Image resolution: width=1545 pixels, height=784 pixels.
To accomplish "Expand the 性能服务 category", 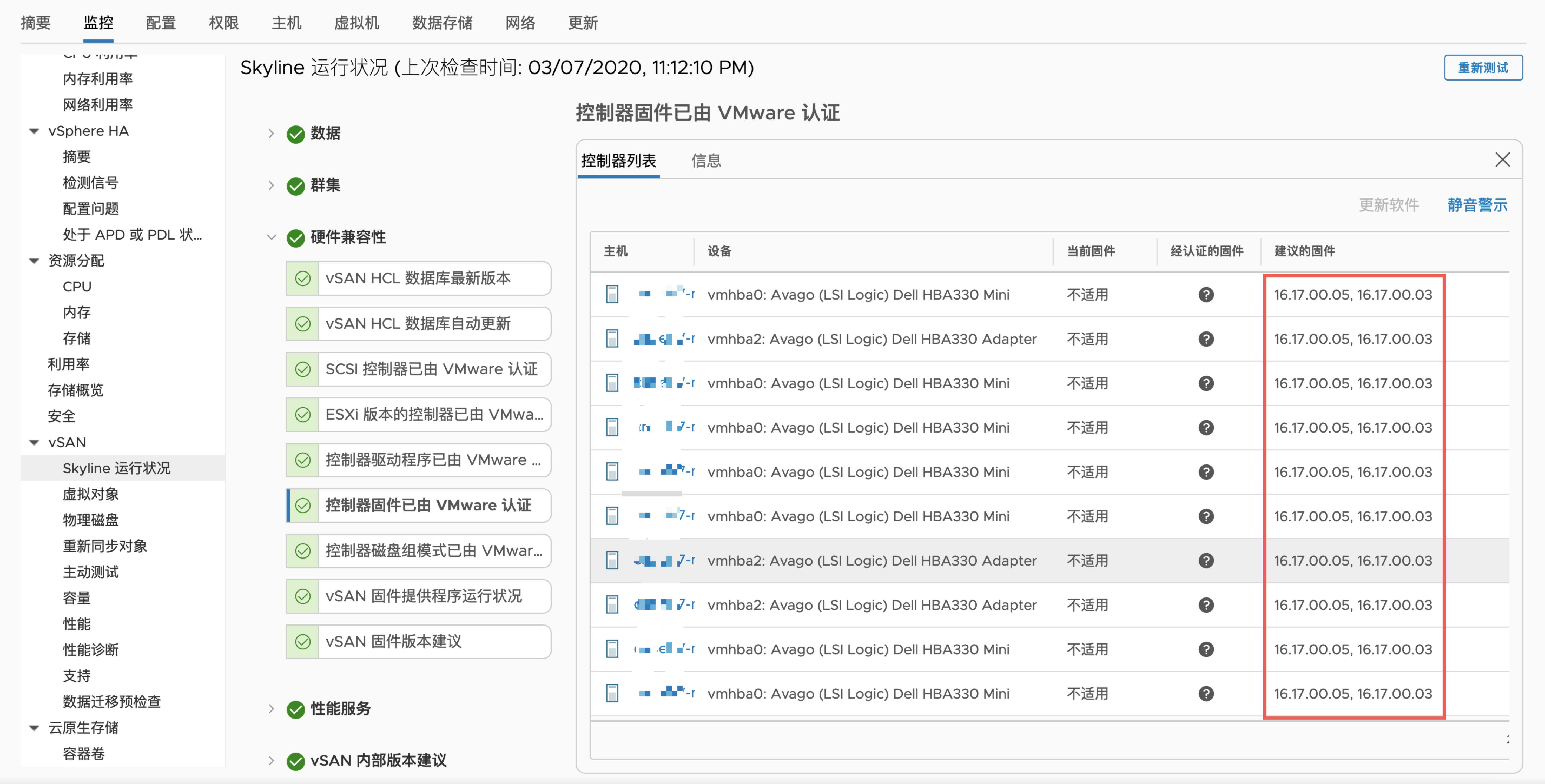I will pos(271,709).
